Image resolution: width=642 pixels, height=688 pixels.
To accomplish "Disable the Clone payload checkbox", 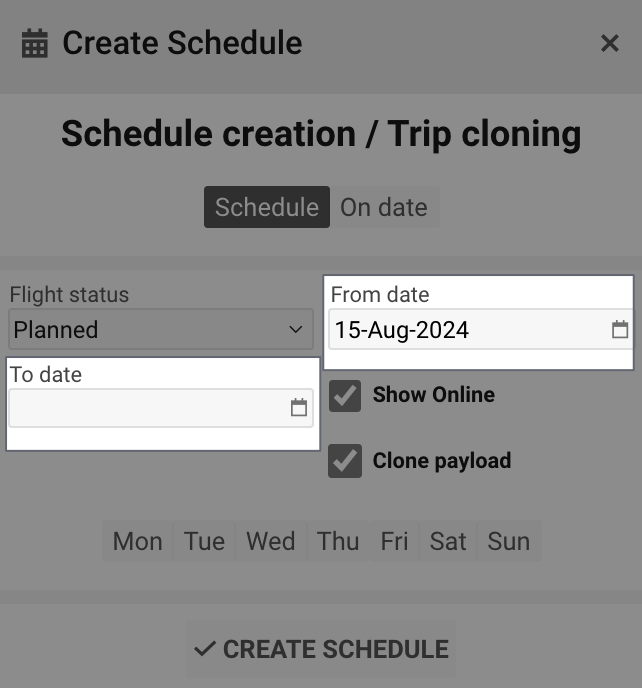I will (x=345, y=461).
